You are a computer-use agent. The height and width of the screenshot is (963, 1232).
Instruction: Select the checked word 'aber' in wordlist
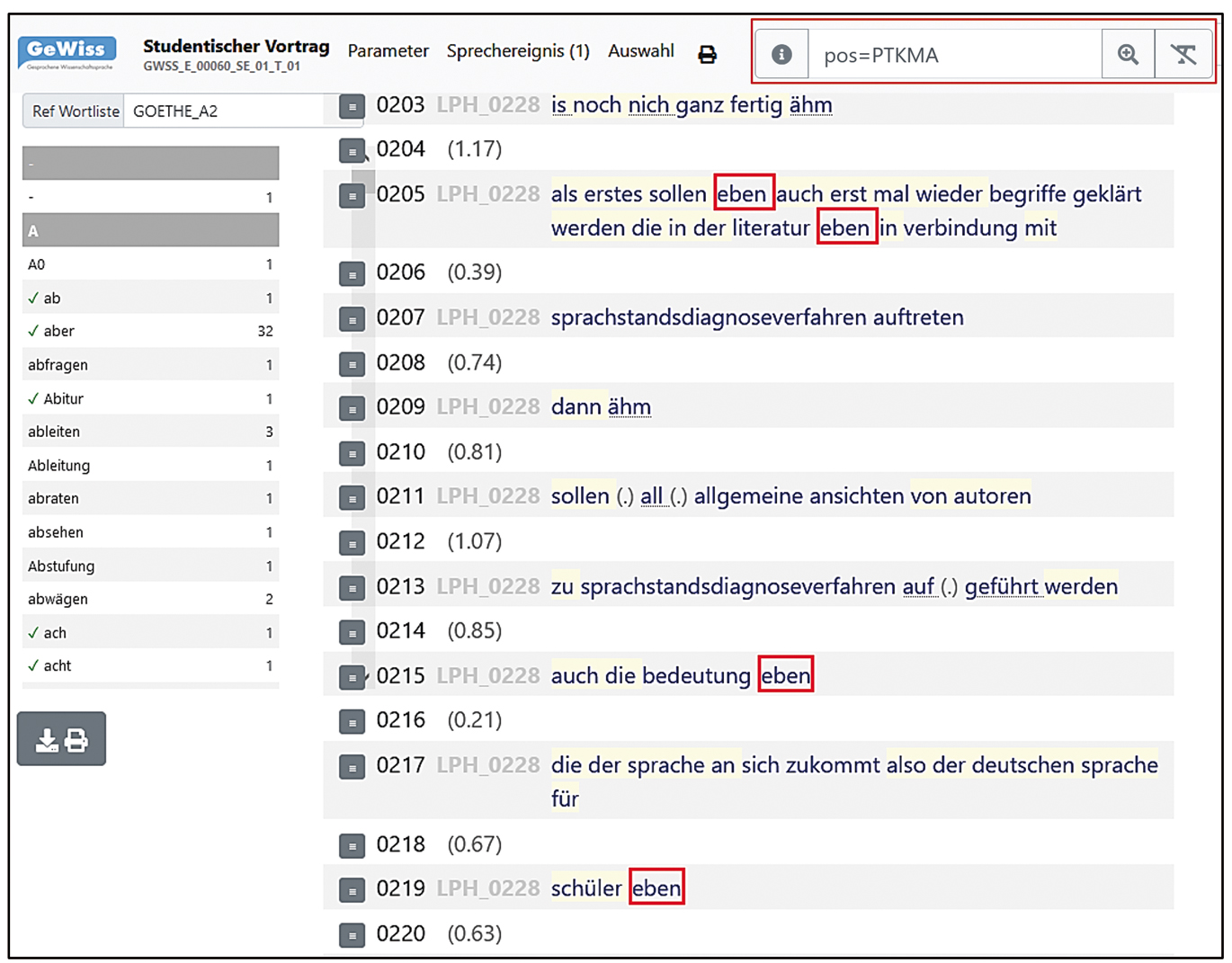[x=58, y=331]
